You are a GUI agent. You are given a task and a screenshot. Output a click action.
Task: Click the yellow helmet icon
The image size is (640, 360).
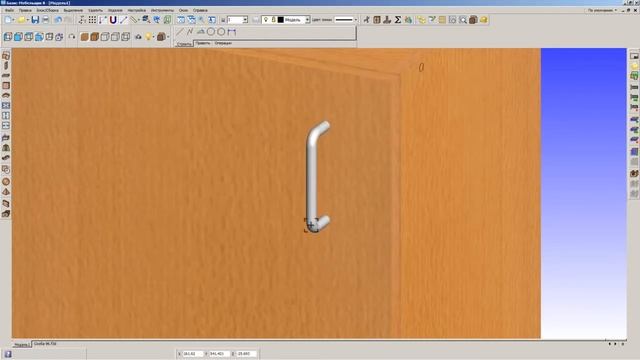[484, 20]
